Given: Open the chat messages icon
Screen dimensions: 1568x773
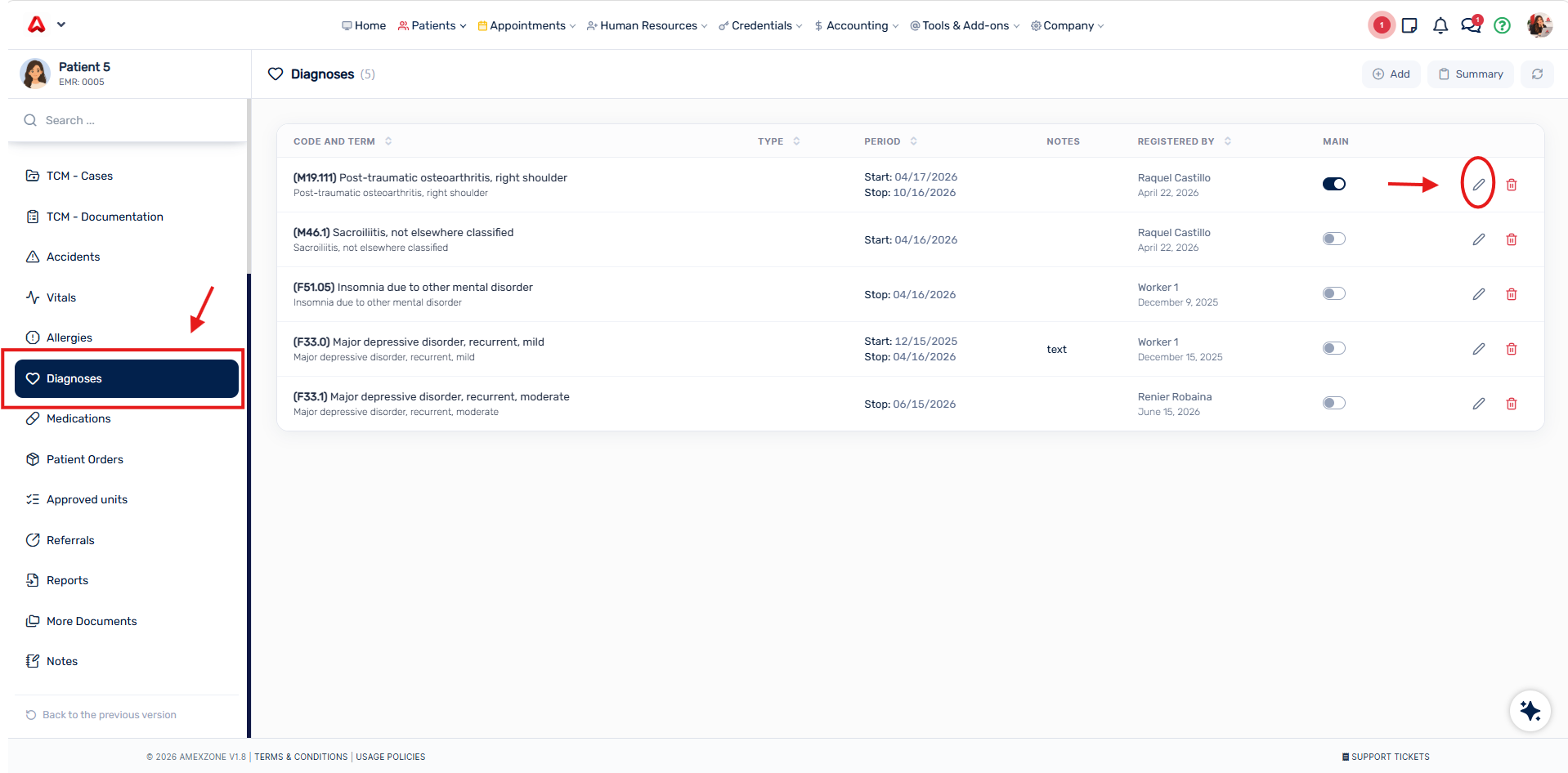Looking at the screenshot, I should pyautogui.click(x=1470, y=25).
